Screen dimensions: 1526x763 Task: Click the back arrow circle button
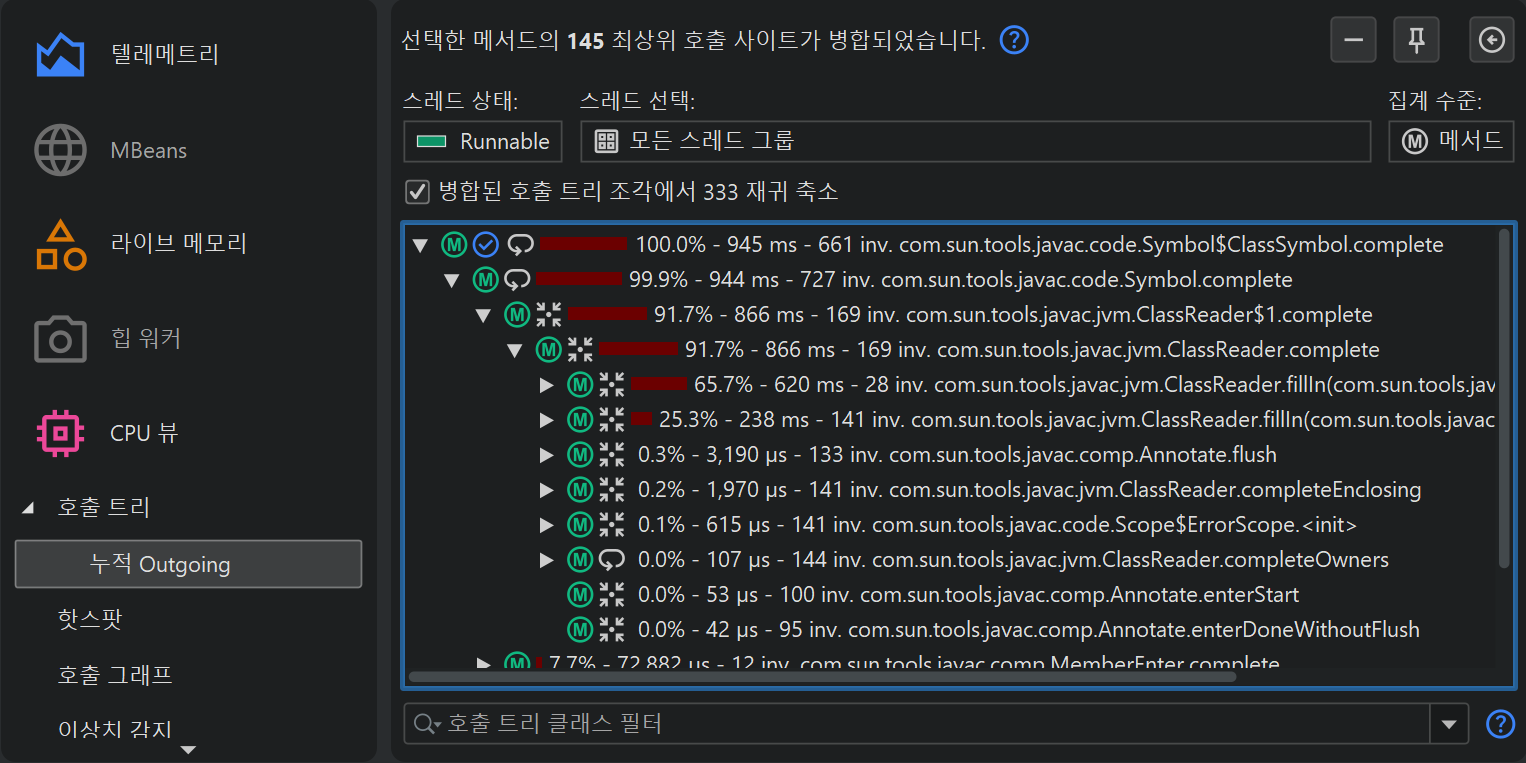point(1491,40)
